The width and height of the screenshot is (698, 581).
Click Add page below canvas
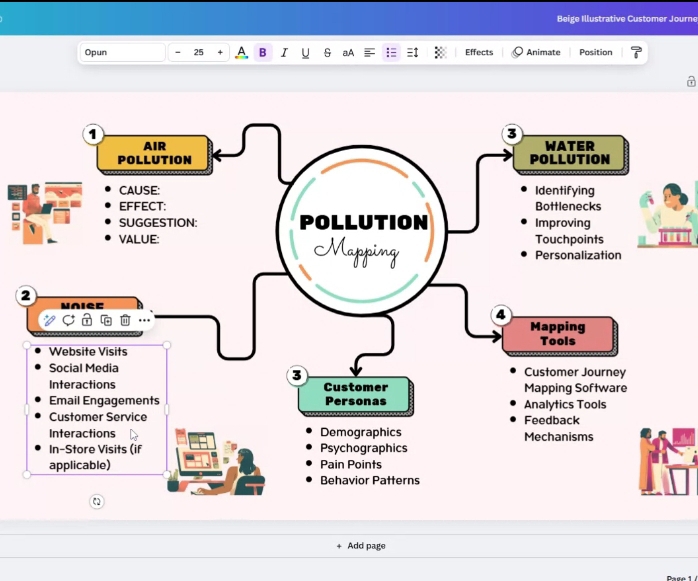pos(360,546)
